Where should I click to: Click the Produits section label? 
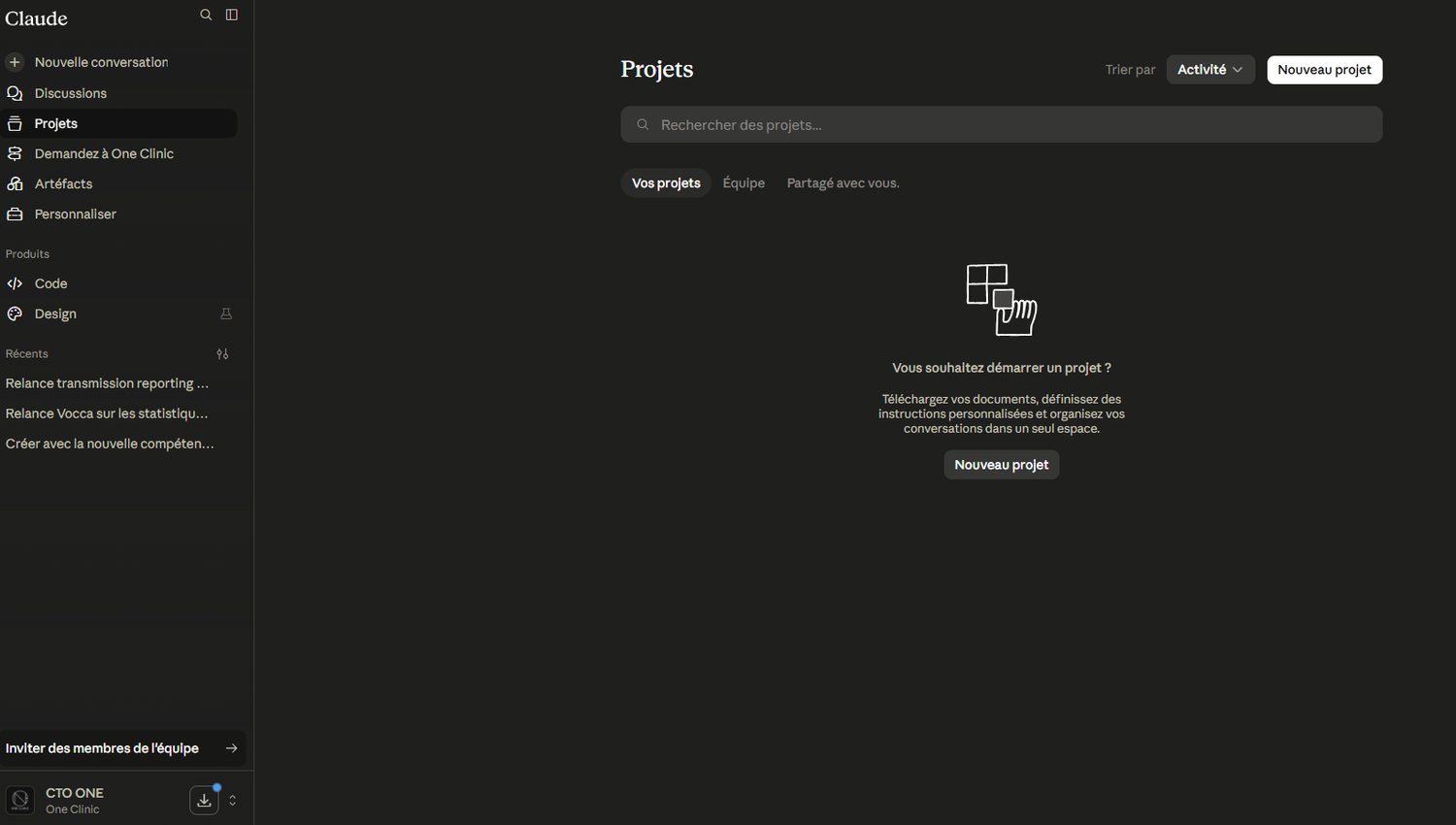[x=27, y=254]
